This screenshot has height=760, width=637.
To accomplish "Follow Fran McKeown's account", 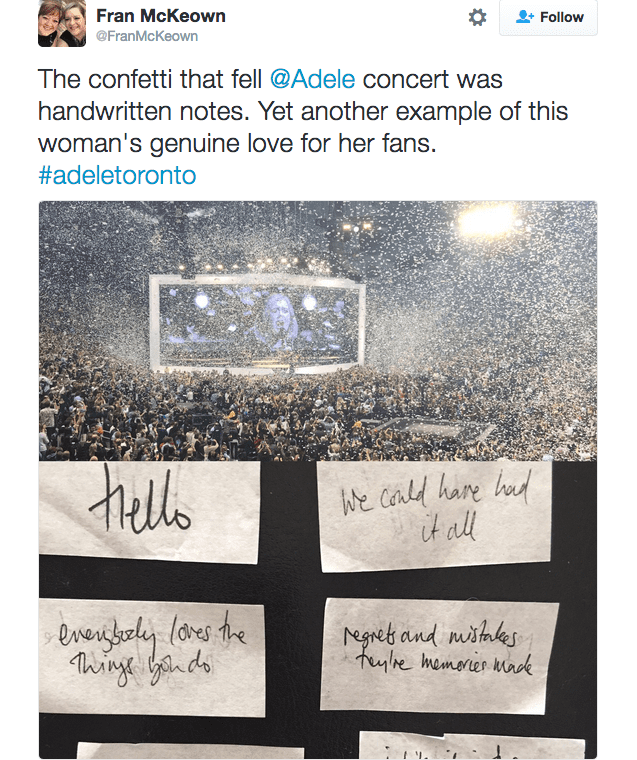I will click(549, 17).
